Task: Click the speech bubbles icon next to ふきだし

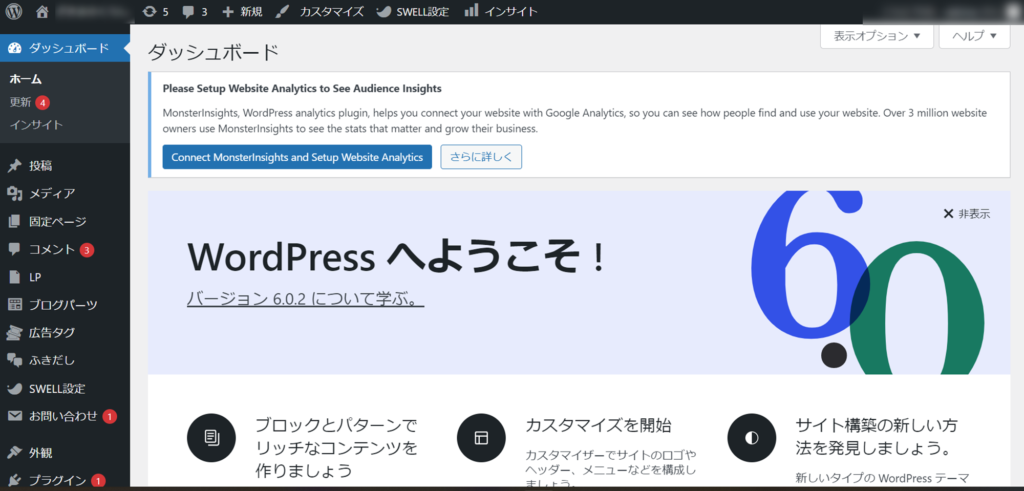Action: click(x=14, y=360)
